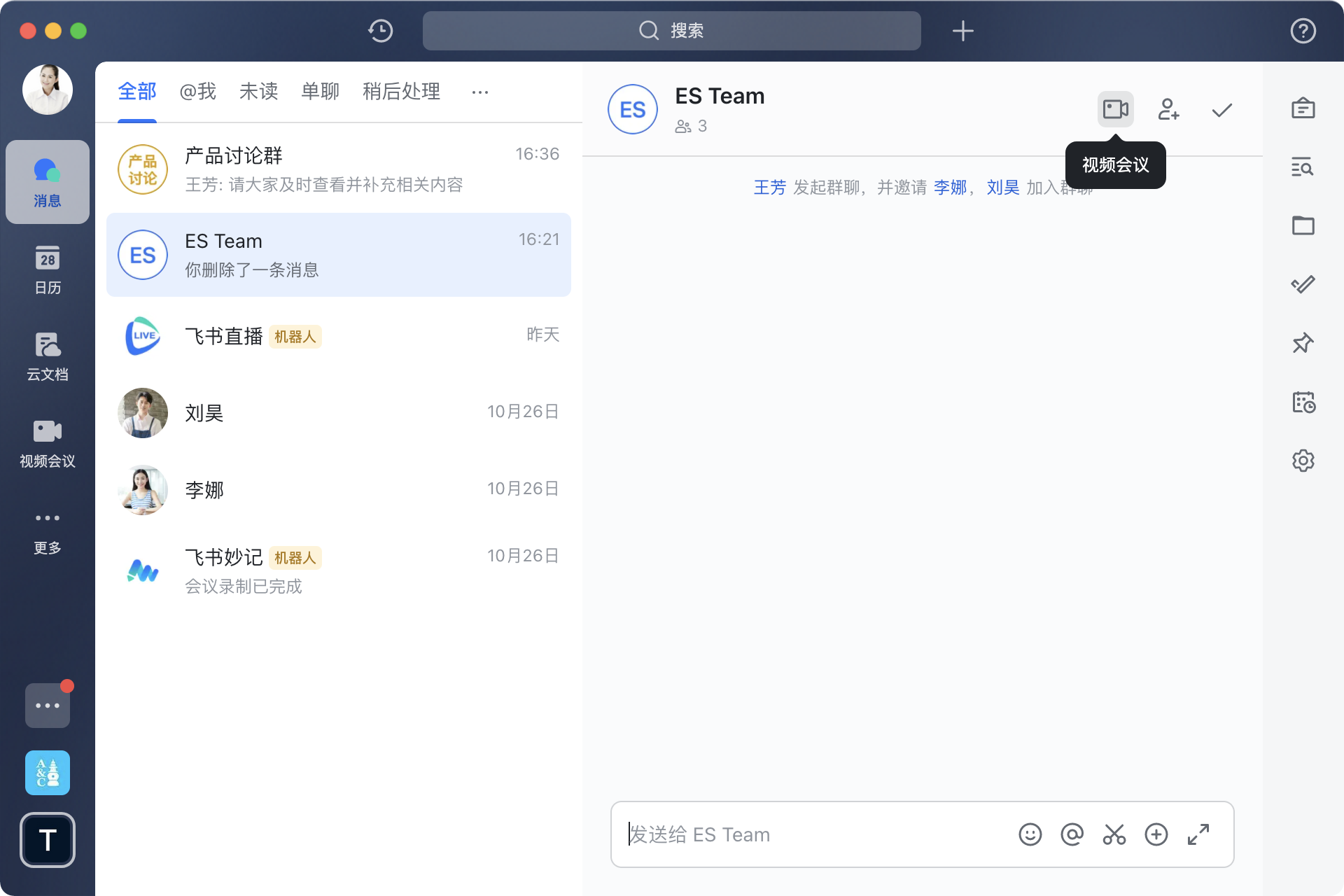Open the 飞书妙记 bot chat
The image size is (1344, 896).
point(339,571)
